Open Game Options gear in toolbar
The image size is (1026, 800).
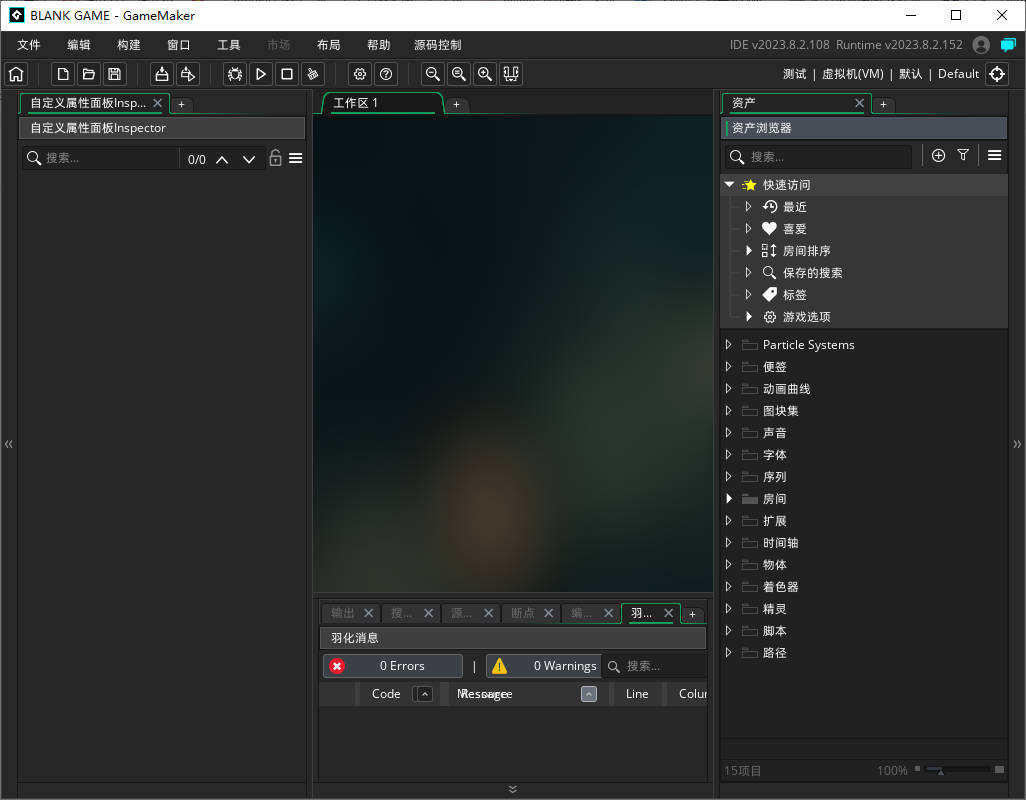tap(360, 74)
